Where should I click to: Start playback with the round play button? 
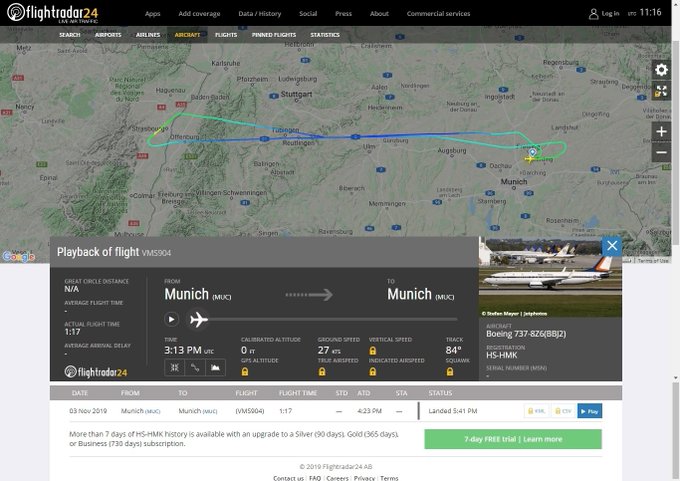pos(171,320)
